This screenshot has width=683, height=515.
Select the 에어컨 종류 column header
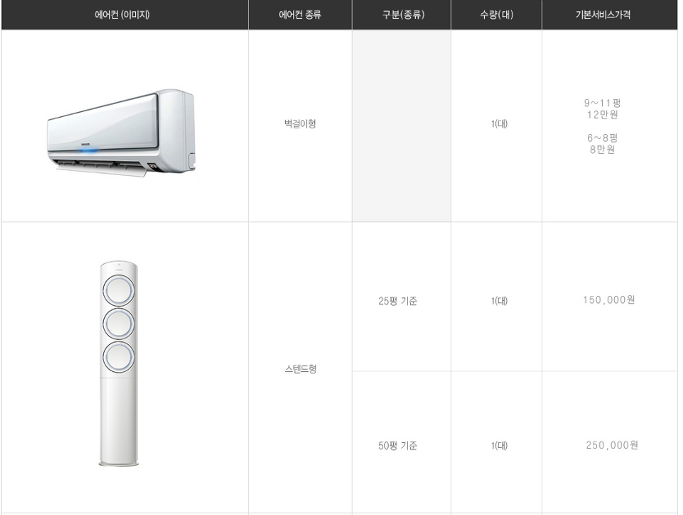pos(300,15)
